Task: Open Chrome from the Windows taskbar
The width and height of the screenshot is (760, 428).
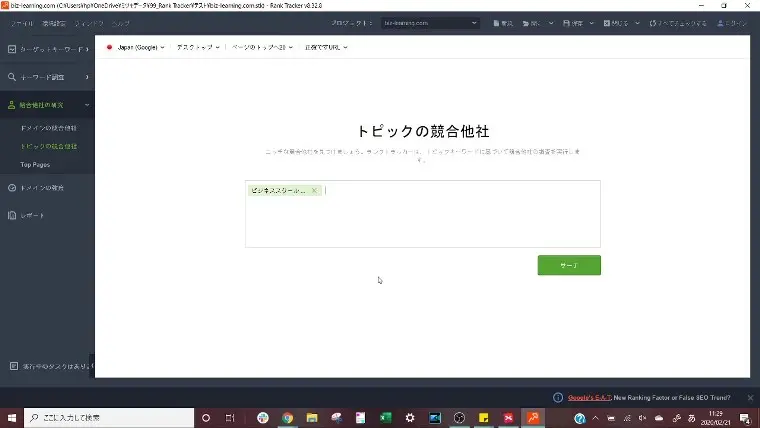Action: tap(287, 418)
